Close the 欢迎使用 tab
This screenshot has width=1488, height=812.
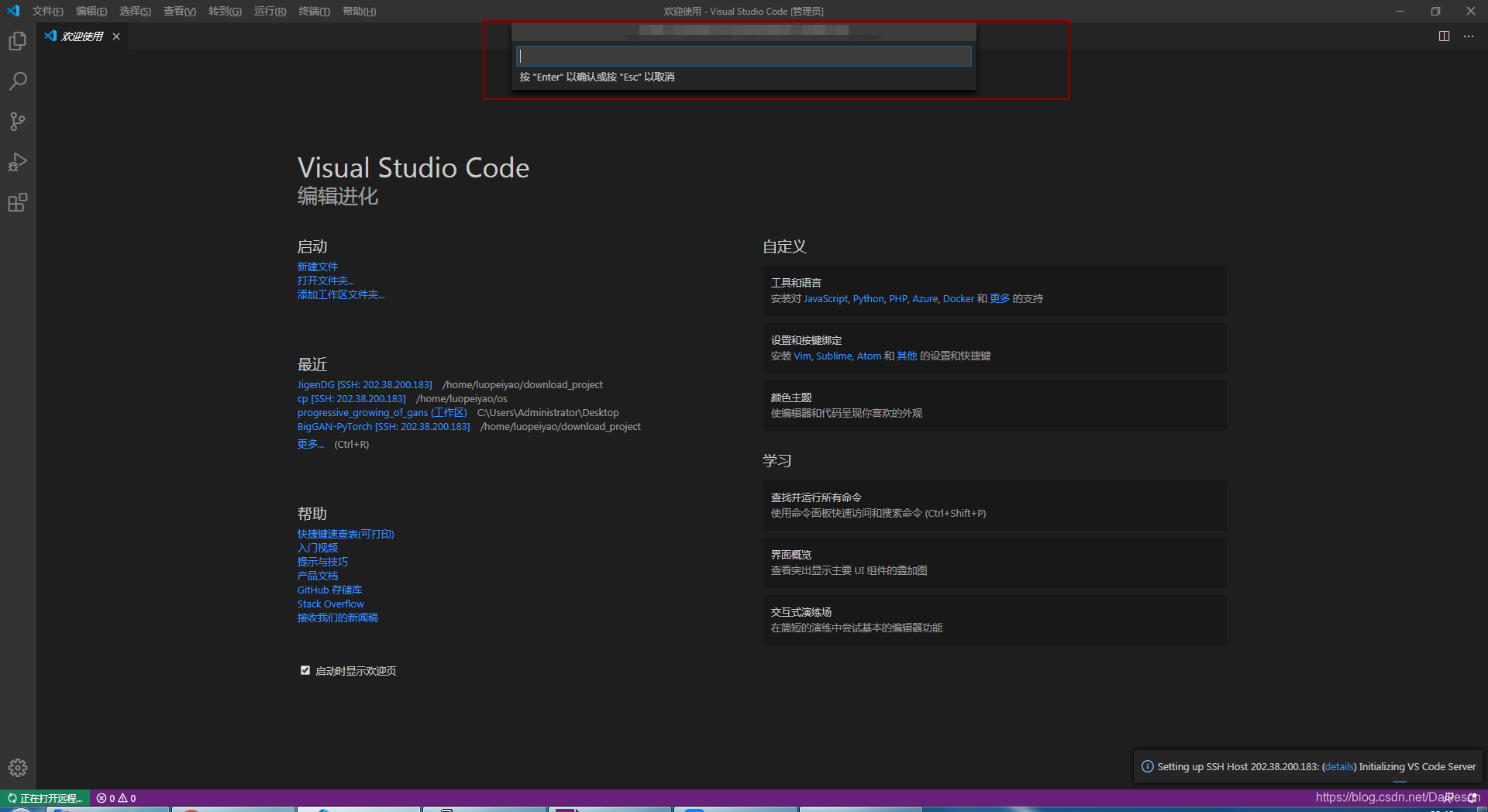tap(116, 36)
